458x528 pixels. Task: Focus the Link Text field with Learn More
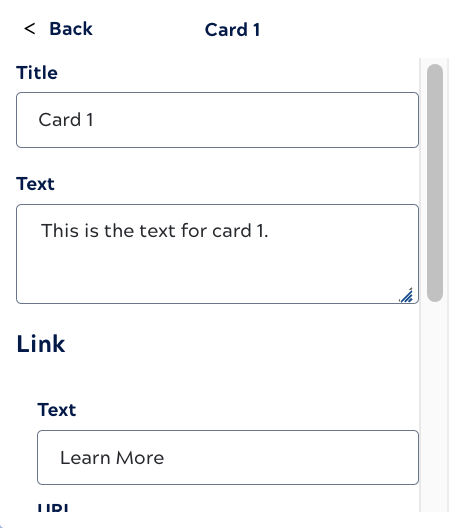228,457
